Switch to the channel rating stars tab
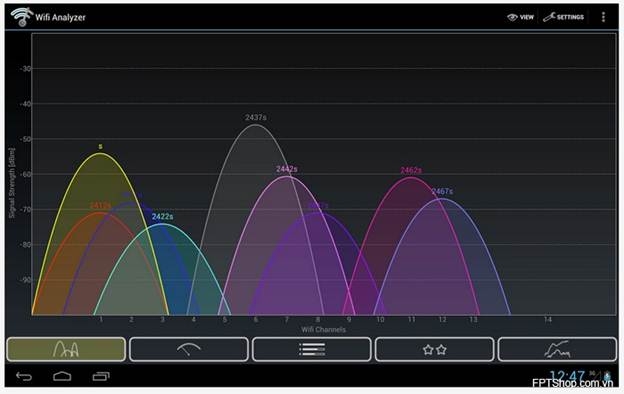Screen dimensions: 624x394 pyautogui.click(x=435, y=349)
